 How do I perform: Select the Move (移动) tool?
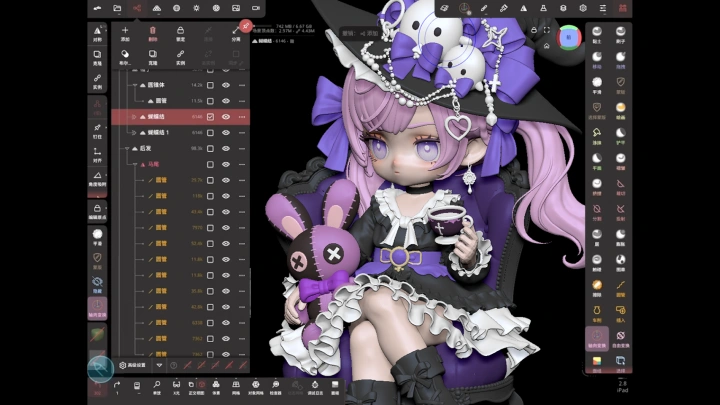tap(596, 60)
